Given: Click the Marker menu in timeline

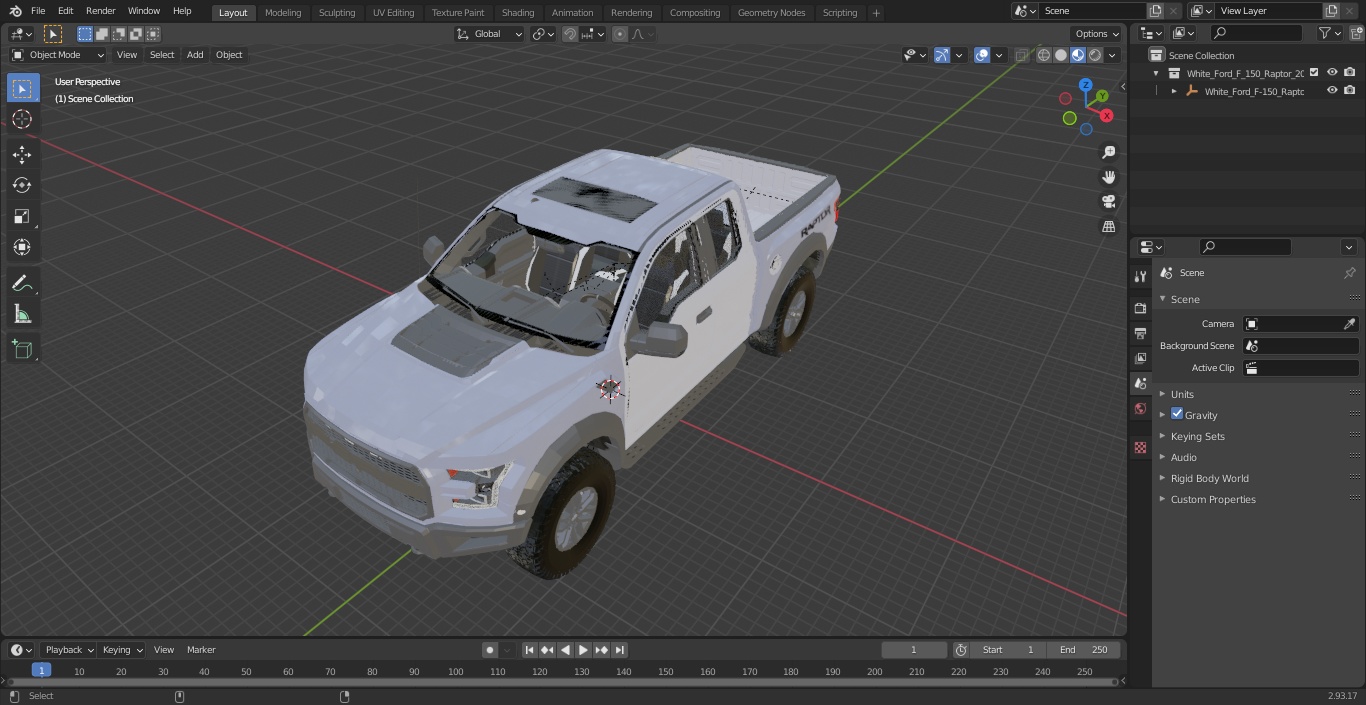Looking at the screenshot, I should tap(201, 650).
